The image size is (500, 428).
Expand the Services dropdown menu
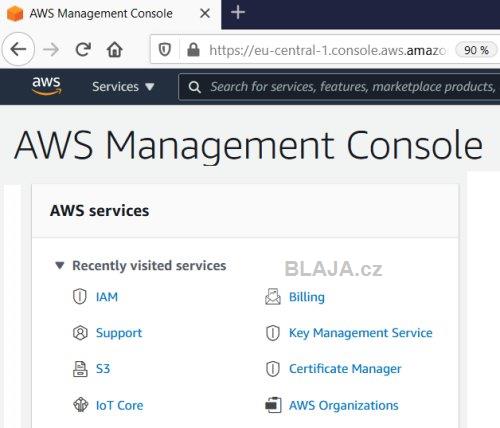click(123, 87)
